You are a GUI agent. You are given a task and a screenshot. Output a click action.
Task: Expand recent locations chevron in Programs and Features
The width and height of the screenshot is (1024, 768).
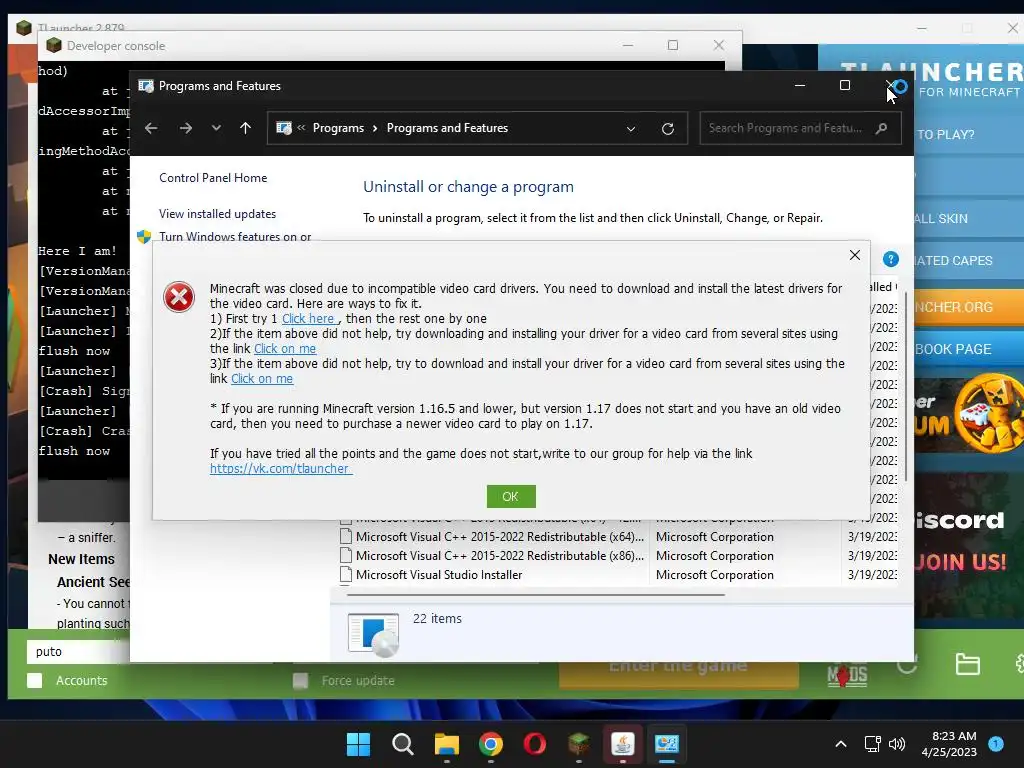216,128
